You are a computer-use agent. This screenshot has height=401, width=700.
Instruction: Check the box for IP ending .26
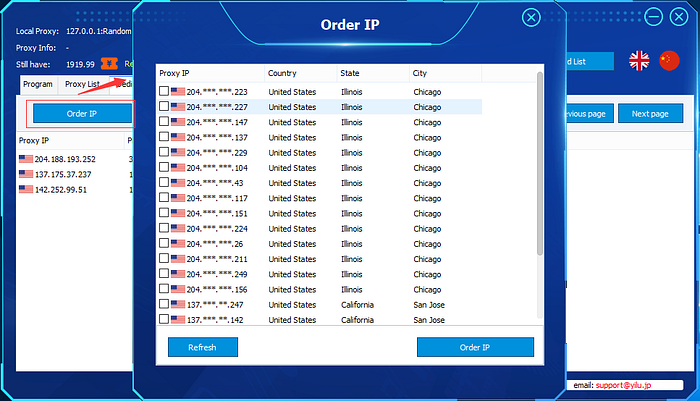164,243
